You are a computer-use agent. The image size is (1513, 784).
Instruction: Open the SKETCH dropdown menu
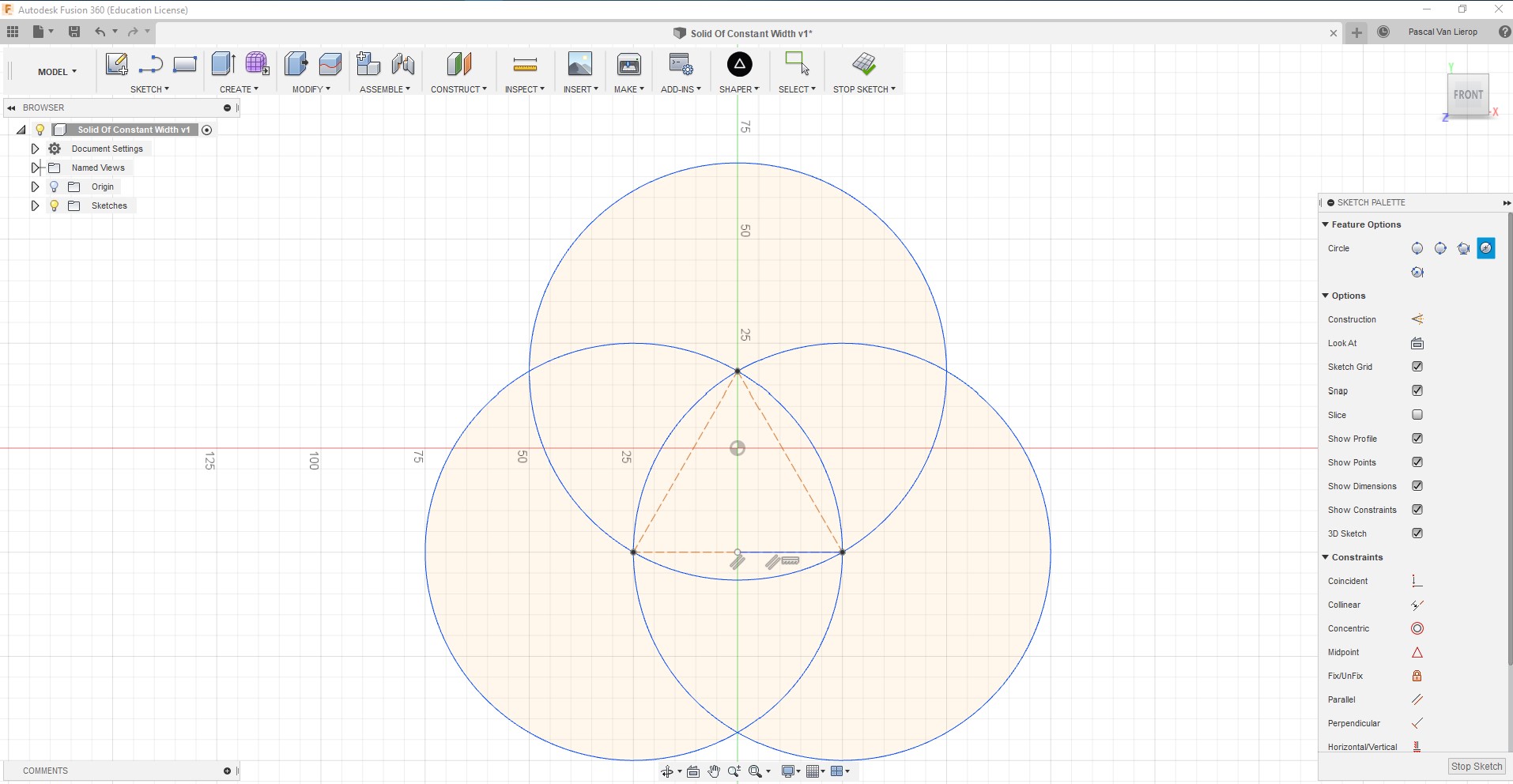149,89
